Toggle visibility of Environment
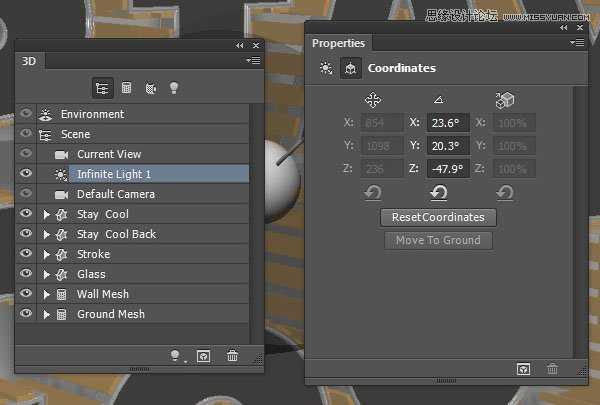The image size is (600, 405). tap(26, 113)
